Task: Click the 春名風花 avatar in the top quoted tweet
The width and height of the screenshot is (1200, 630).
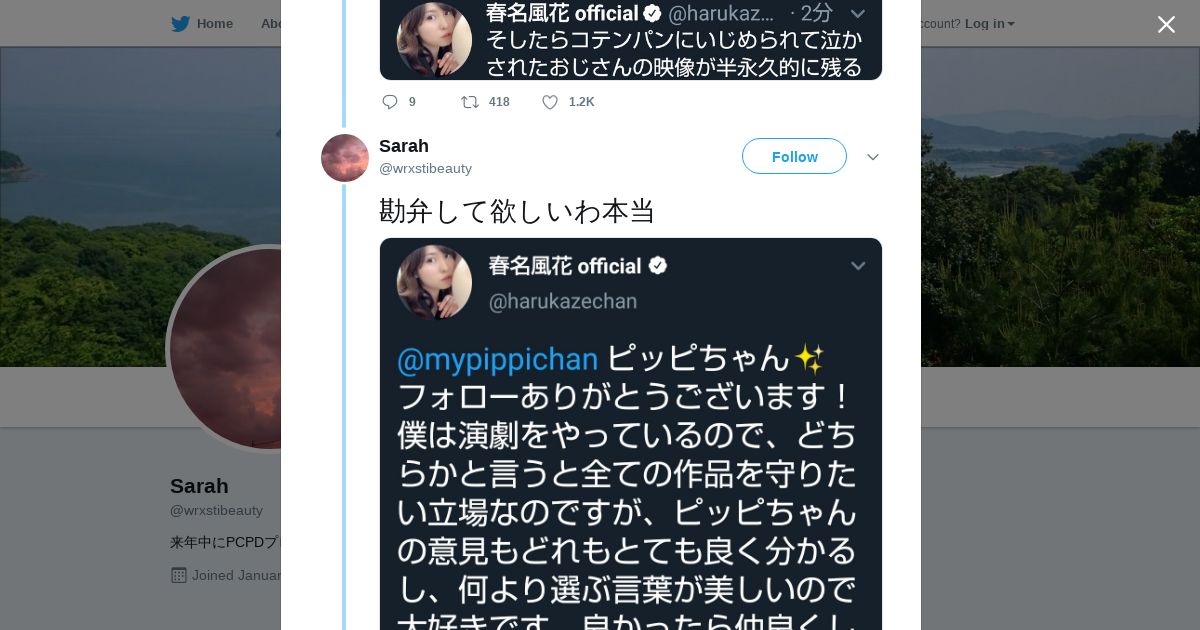Action: click(434, 39)
